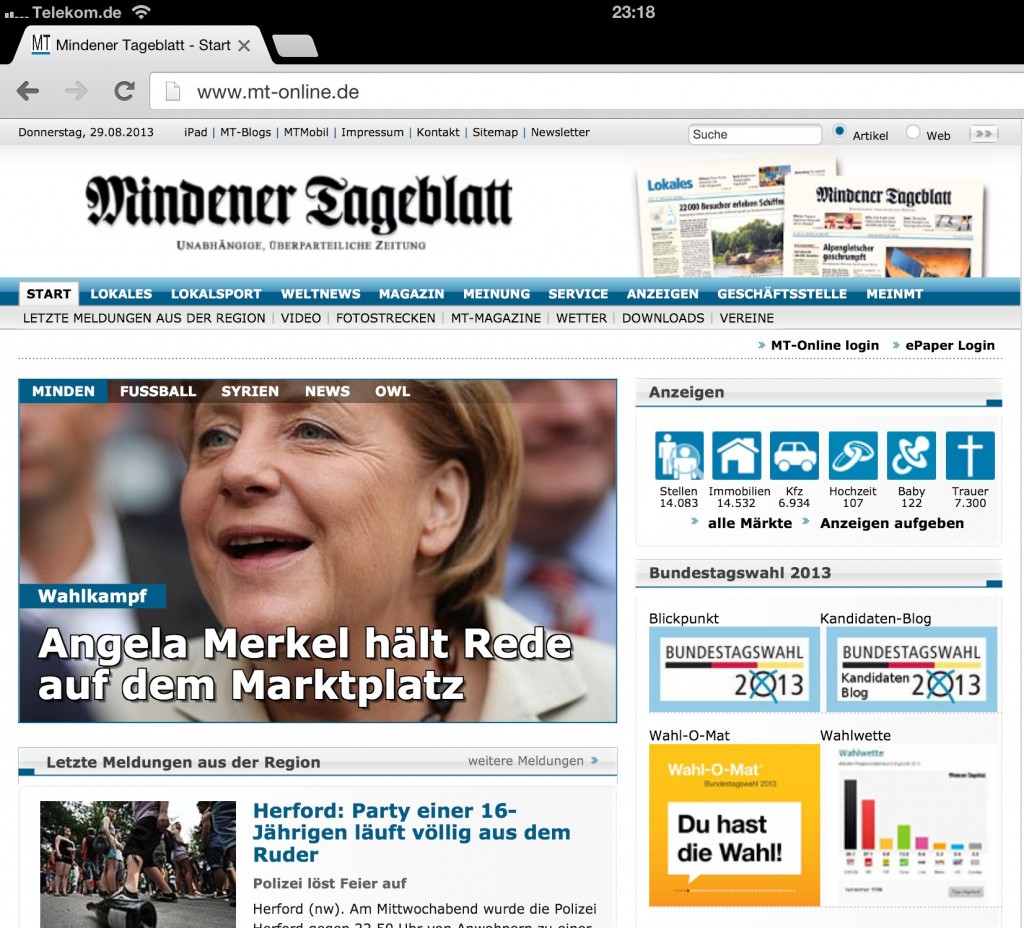Select the Artikel search radio button
Screen dimensions: 1024x928
point(840,131)
